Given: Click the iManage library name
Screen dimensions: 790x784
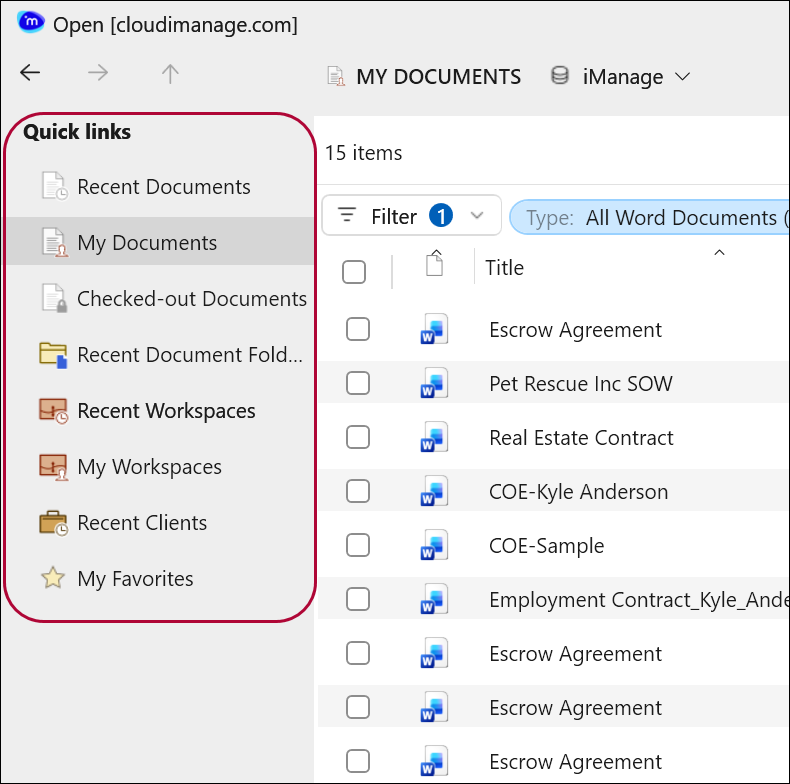Looking at the screenshot, I should 623,77.
